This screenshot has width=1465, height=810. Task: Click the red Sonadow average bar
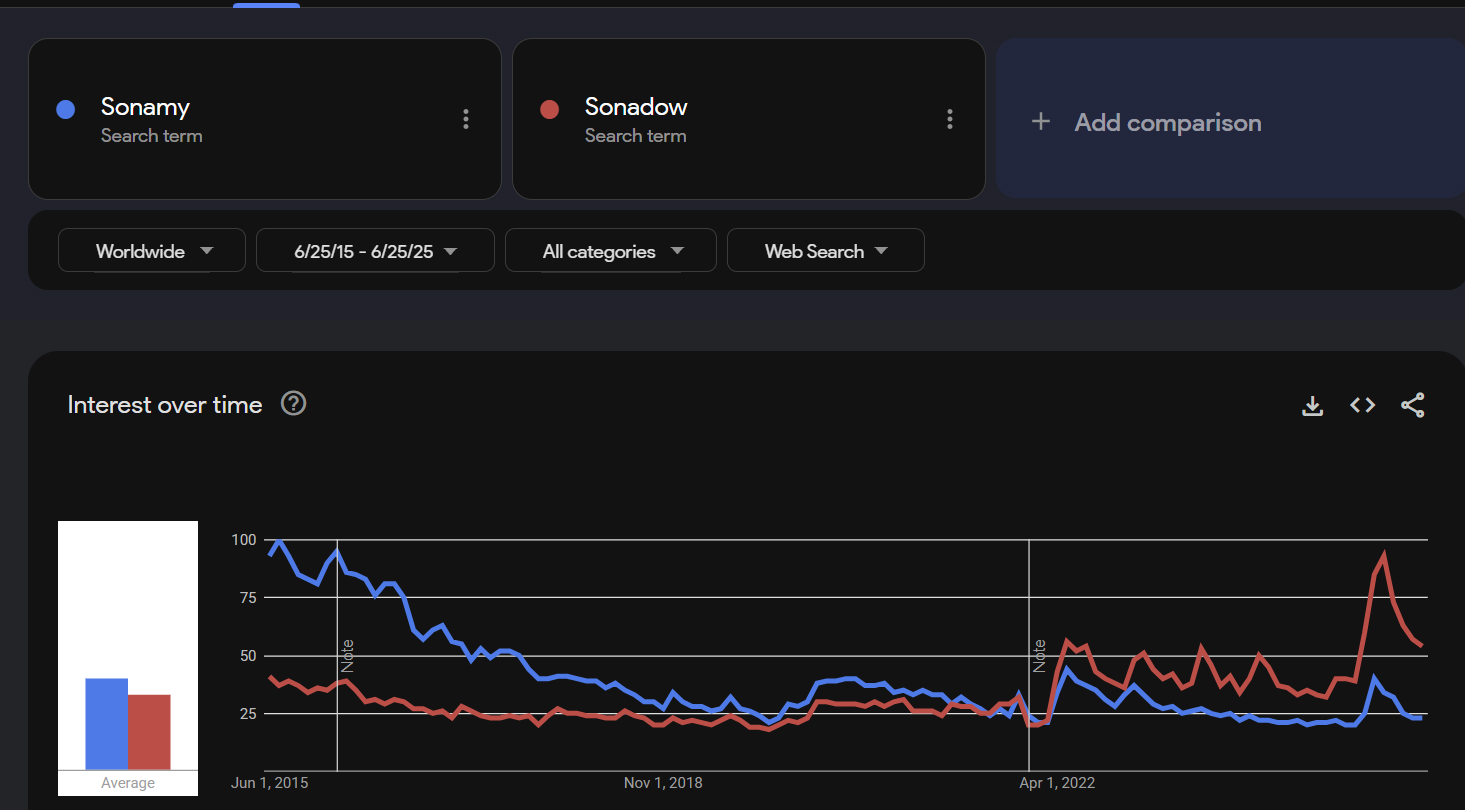[x=149, y=732]
